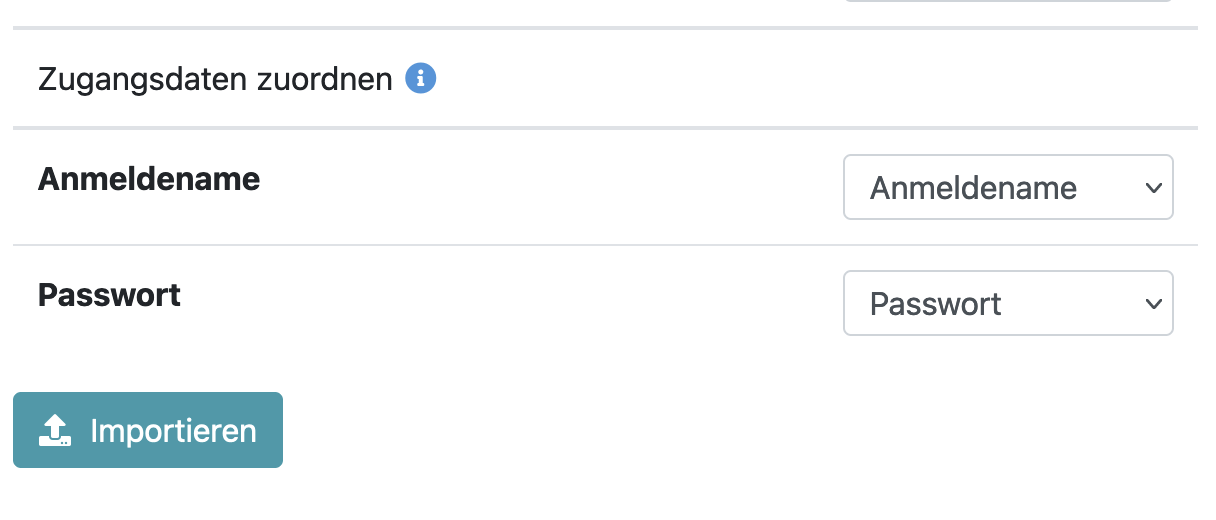The image size is (1216, 520).
Task: Click the word Importieren on the teal button
Action: (173, 430)
